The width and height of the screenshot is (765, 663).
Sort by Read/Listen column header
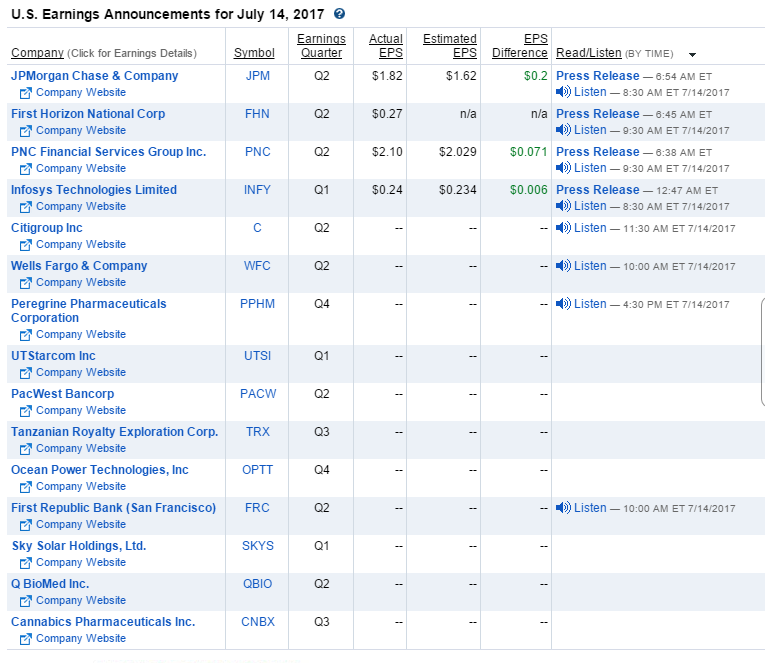(588, 53)
